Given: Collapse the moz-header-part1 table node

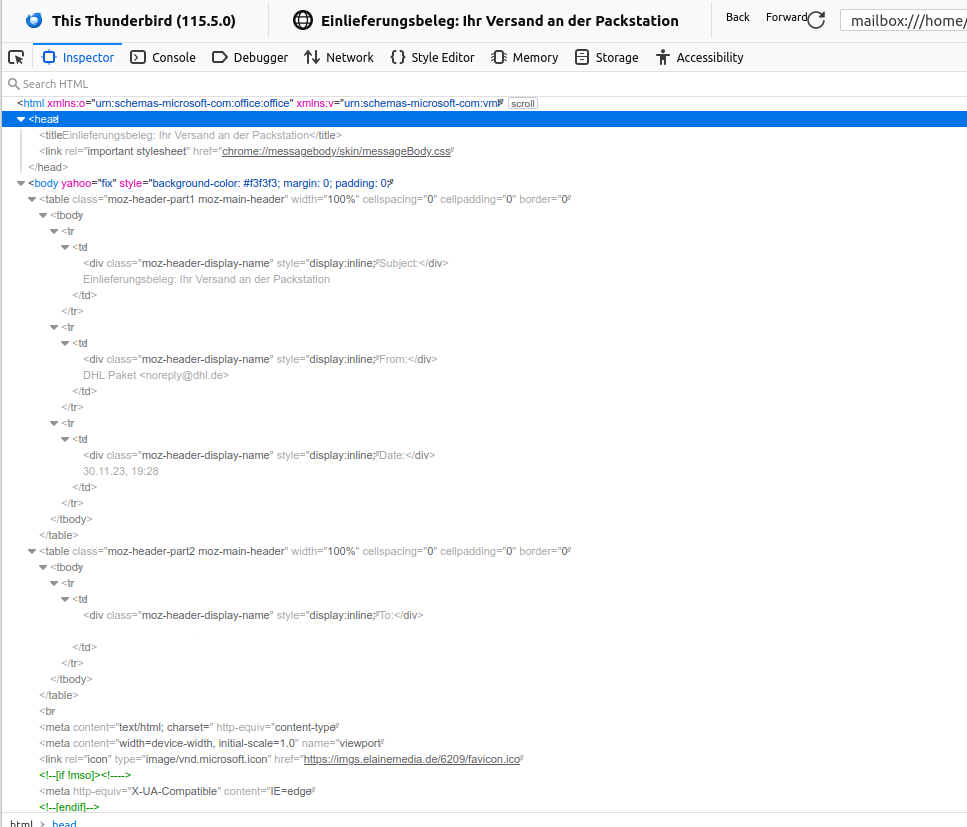Looking at the screenshot, I should tap(32, 199).
